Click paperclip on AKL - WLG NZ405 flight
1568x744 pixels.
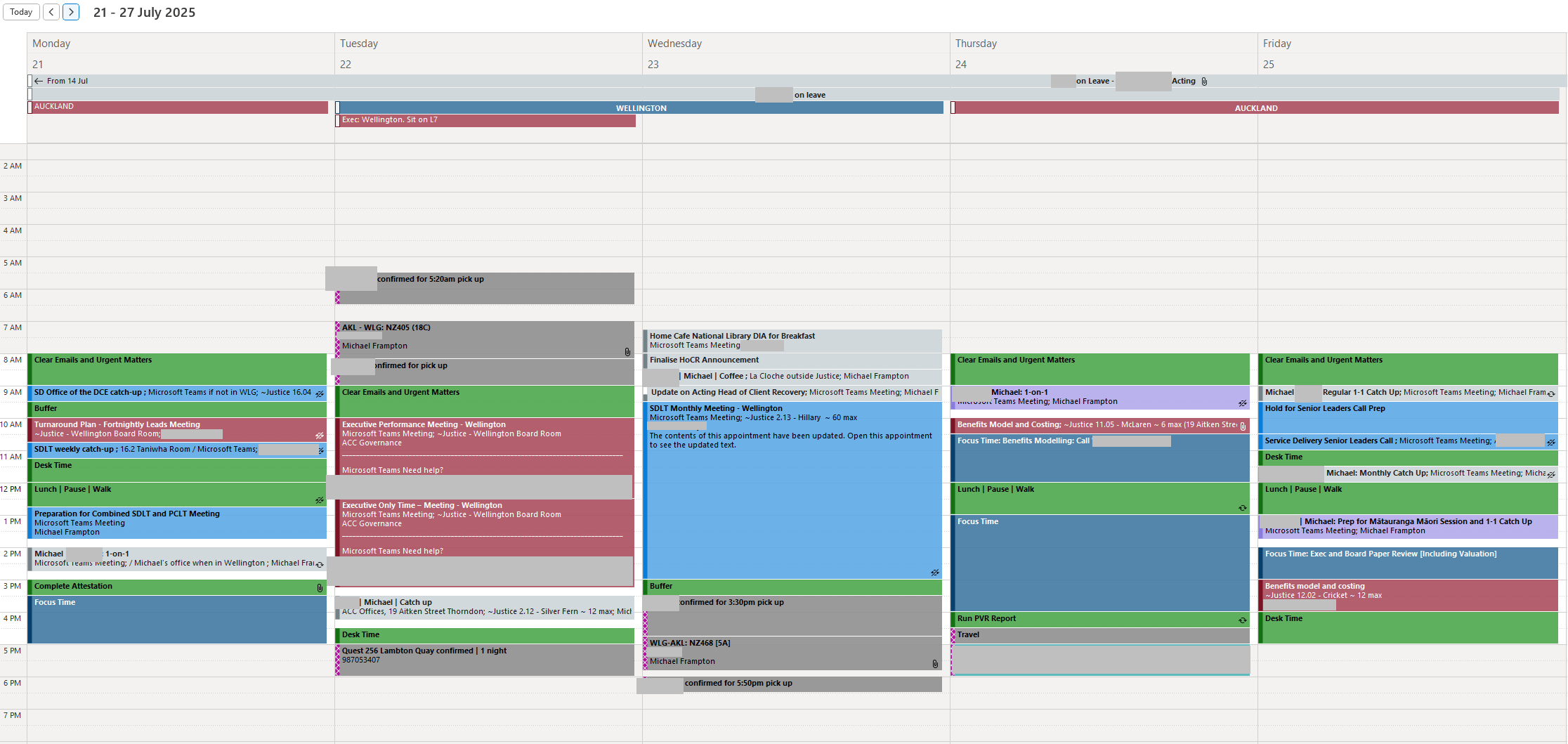(x=627, y=352)
